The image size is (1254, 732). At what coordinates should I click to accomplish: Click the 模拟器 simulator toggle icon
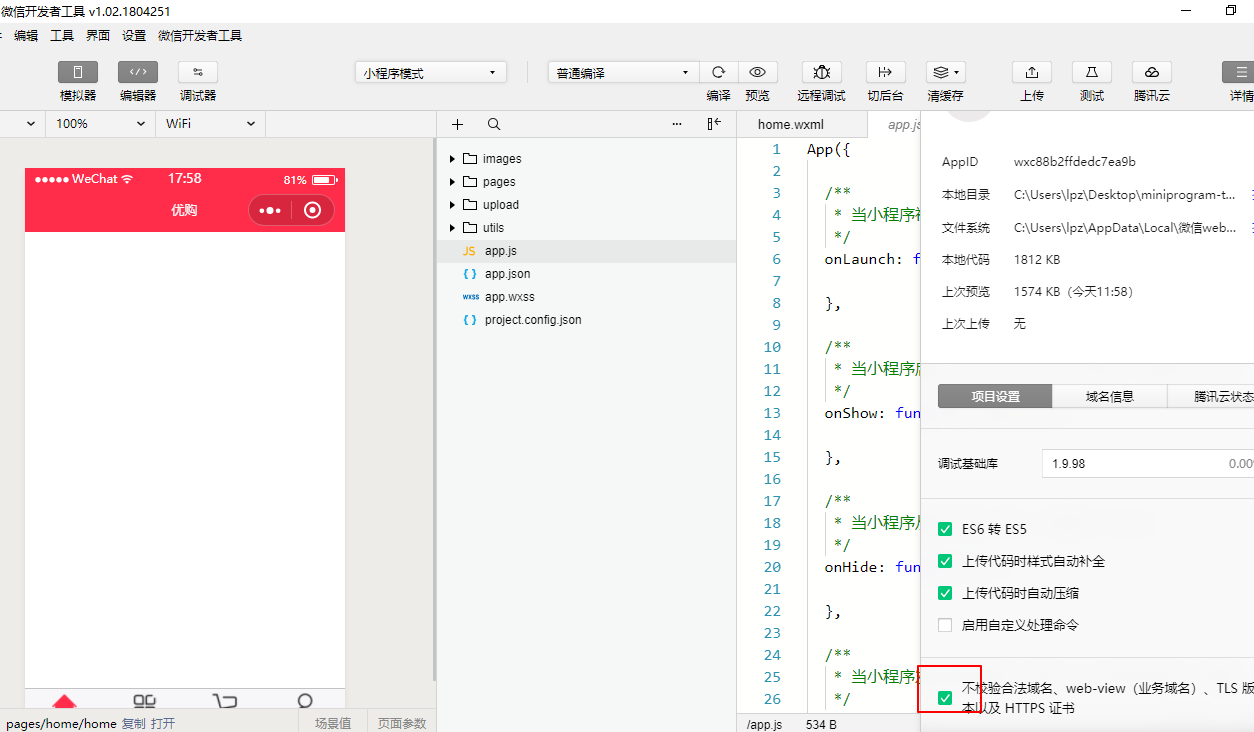coord(78,73)
